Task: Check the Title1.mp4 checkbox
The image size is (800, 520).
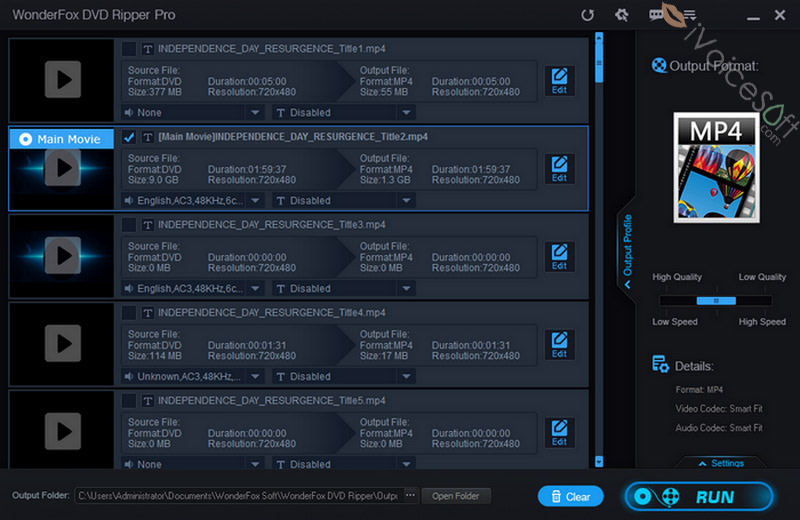Action: click(129, 49)
